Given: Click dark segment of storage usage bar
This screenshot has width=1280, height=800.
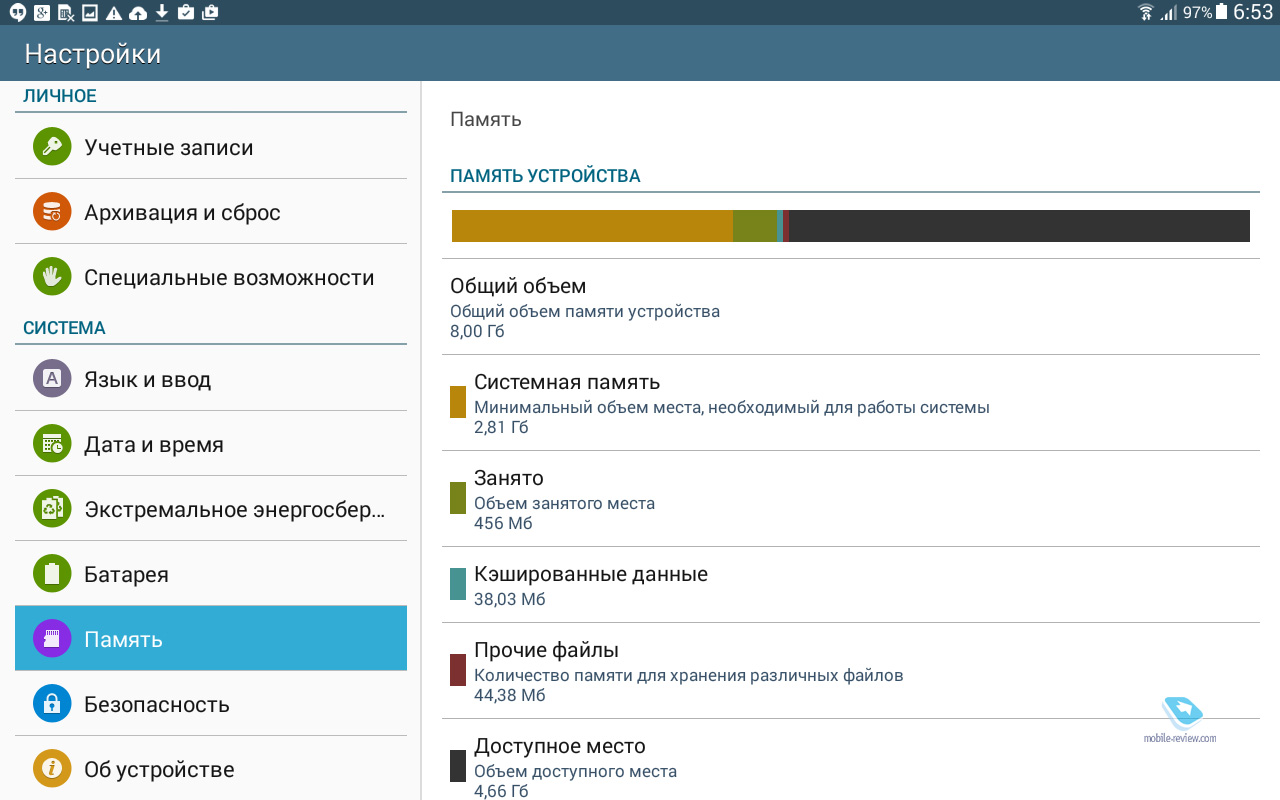Looking at the screenshot, I should click(x=1019, y=226).
